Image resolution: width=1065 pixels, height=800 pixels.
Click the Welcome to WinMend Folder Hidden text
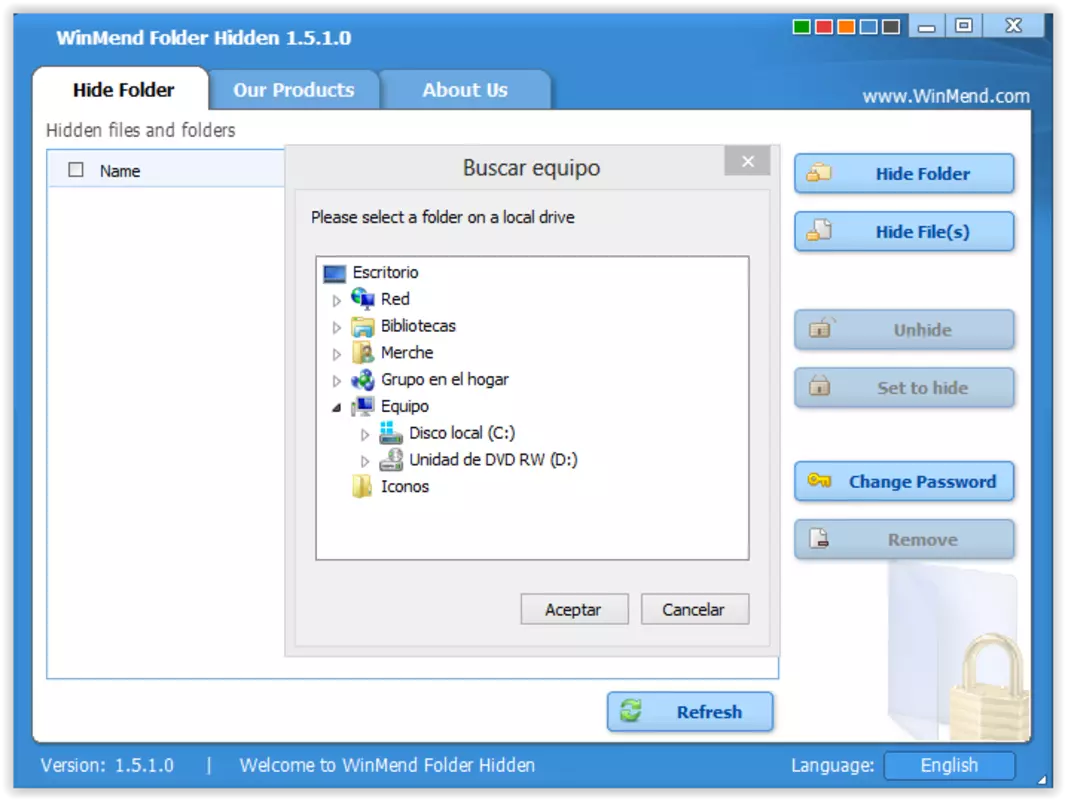tap(387, 765)
